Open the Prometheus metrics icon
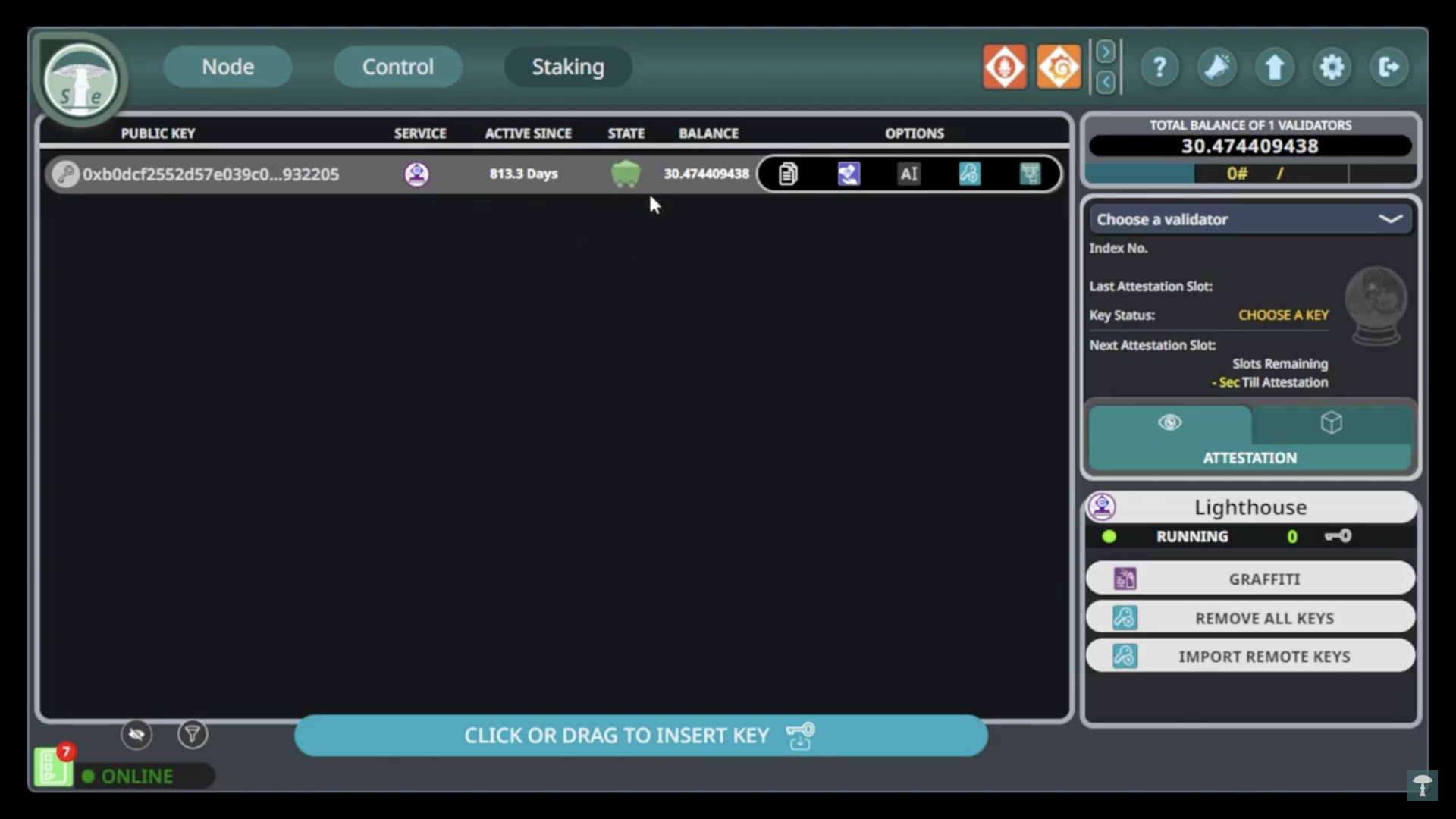1456x819 pixels. (1005, 67)
